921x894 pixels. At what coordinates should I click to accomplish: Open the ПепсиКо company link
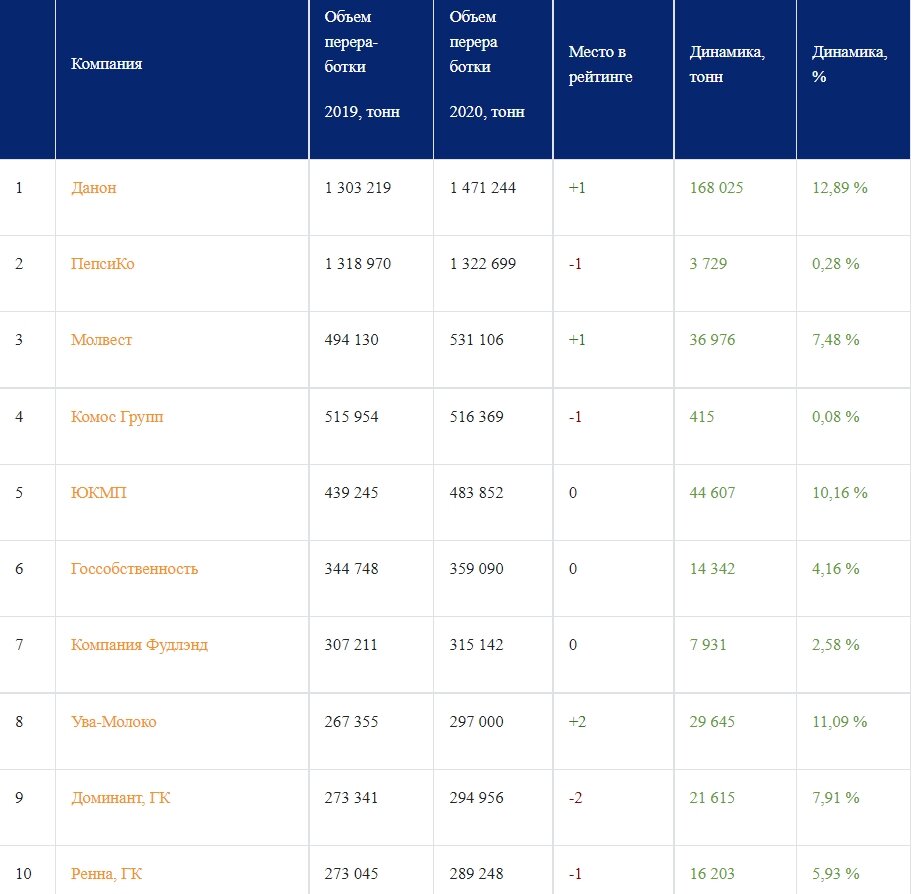[x=103, y=264]
